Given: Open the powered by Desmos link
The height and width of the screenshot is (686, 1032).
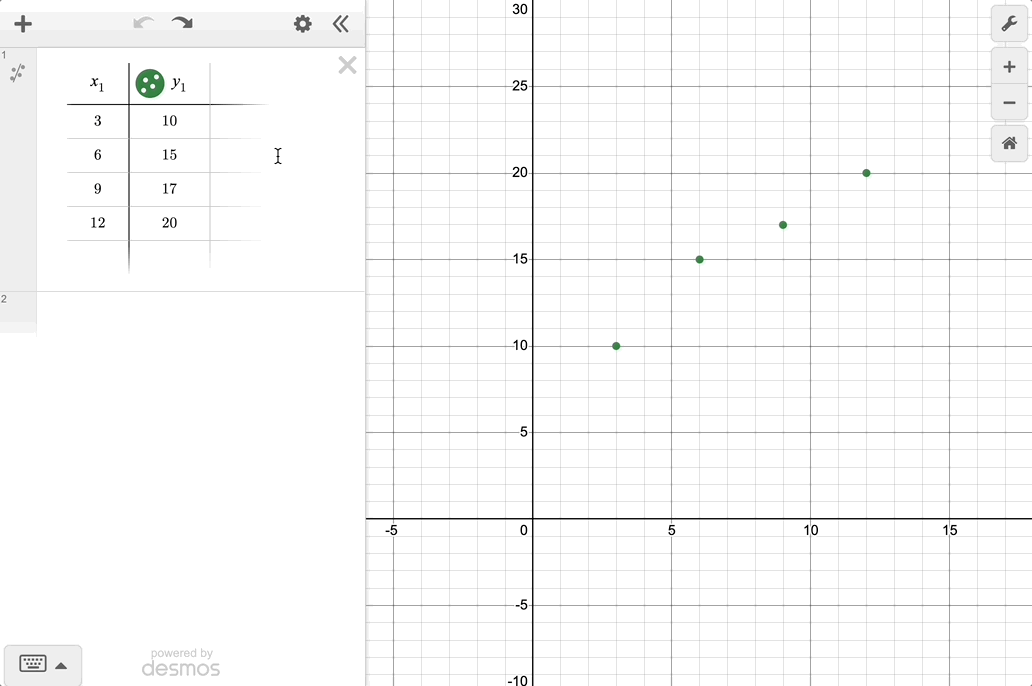Looking at the screenshot, I should click(181, 663).
